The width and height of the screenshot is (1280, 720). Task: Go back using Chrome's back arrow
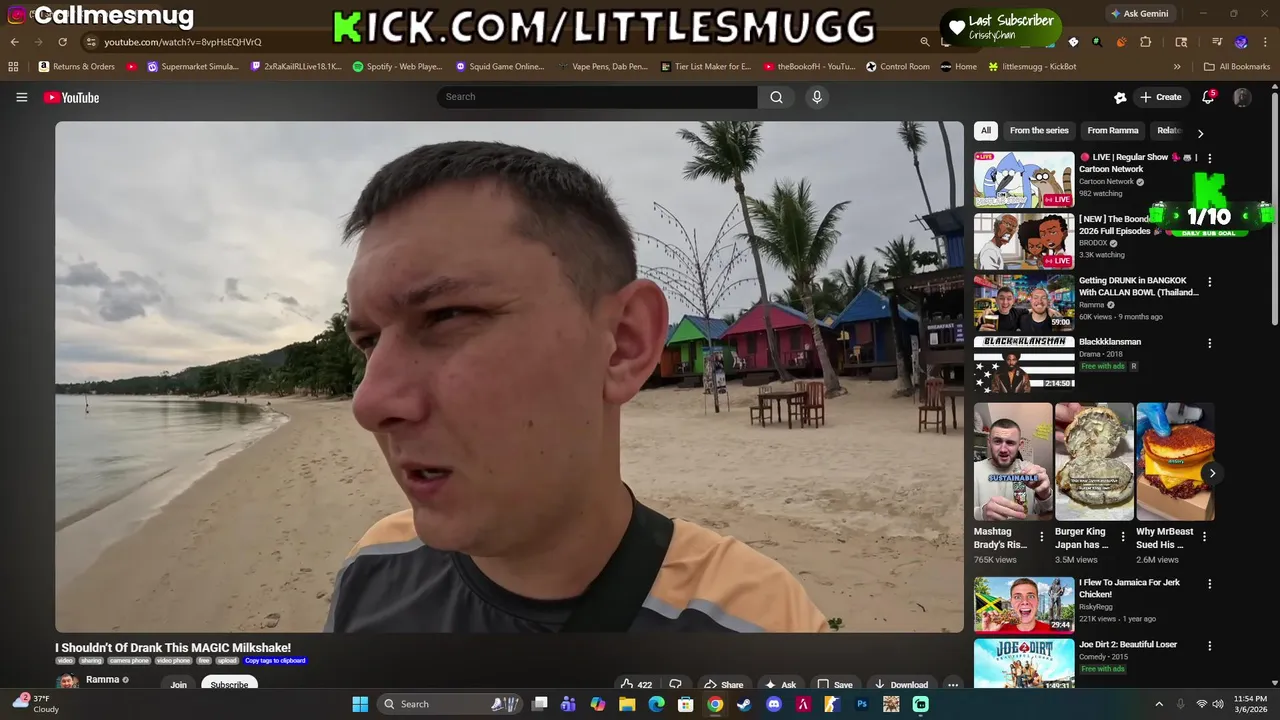click(x=15, y=42)
